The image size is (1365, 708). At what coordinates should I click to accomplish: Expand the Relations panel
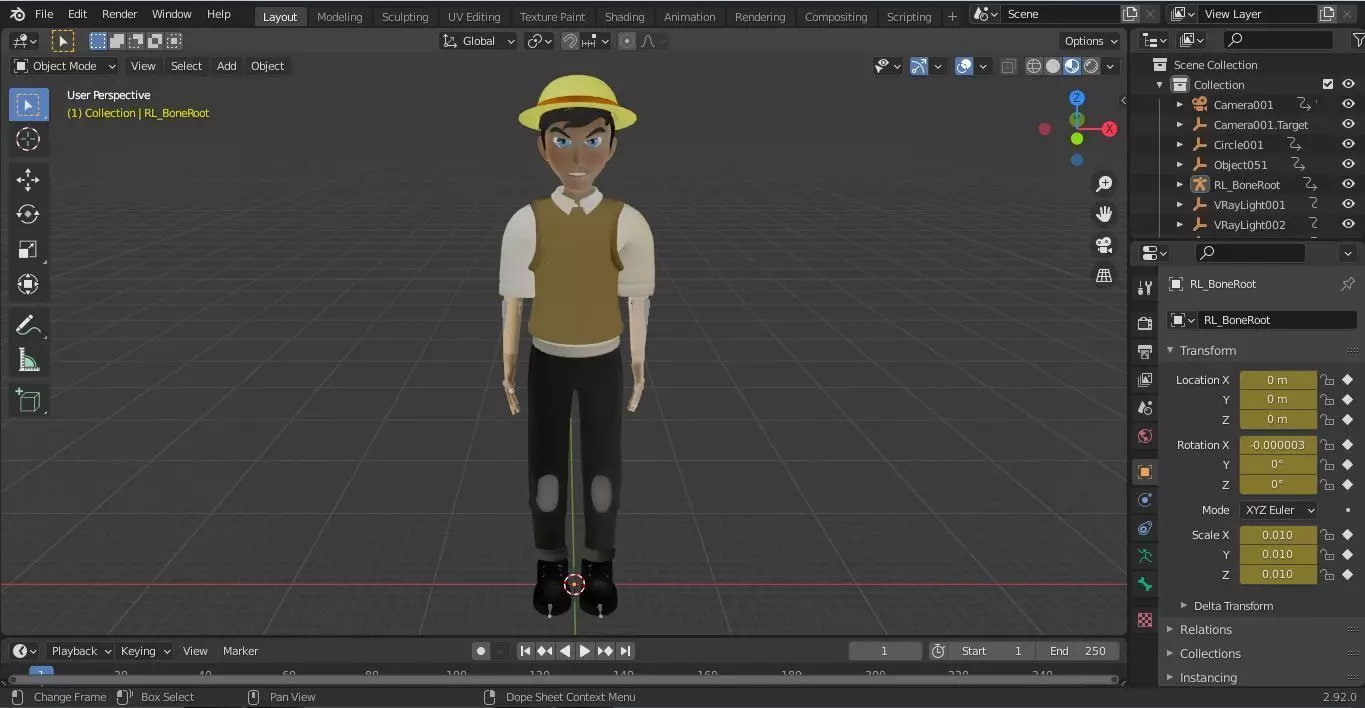(x=1205, y=630)
